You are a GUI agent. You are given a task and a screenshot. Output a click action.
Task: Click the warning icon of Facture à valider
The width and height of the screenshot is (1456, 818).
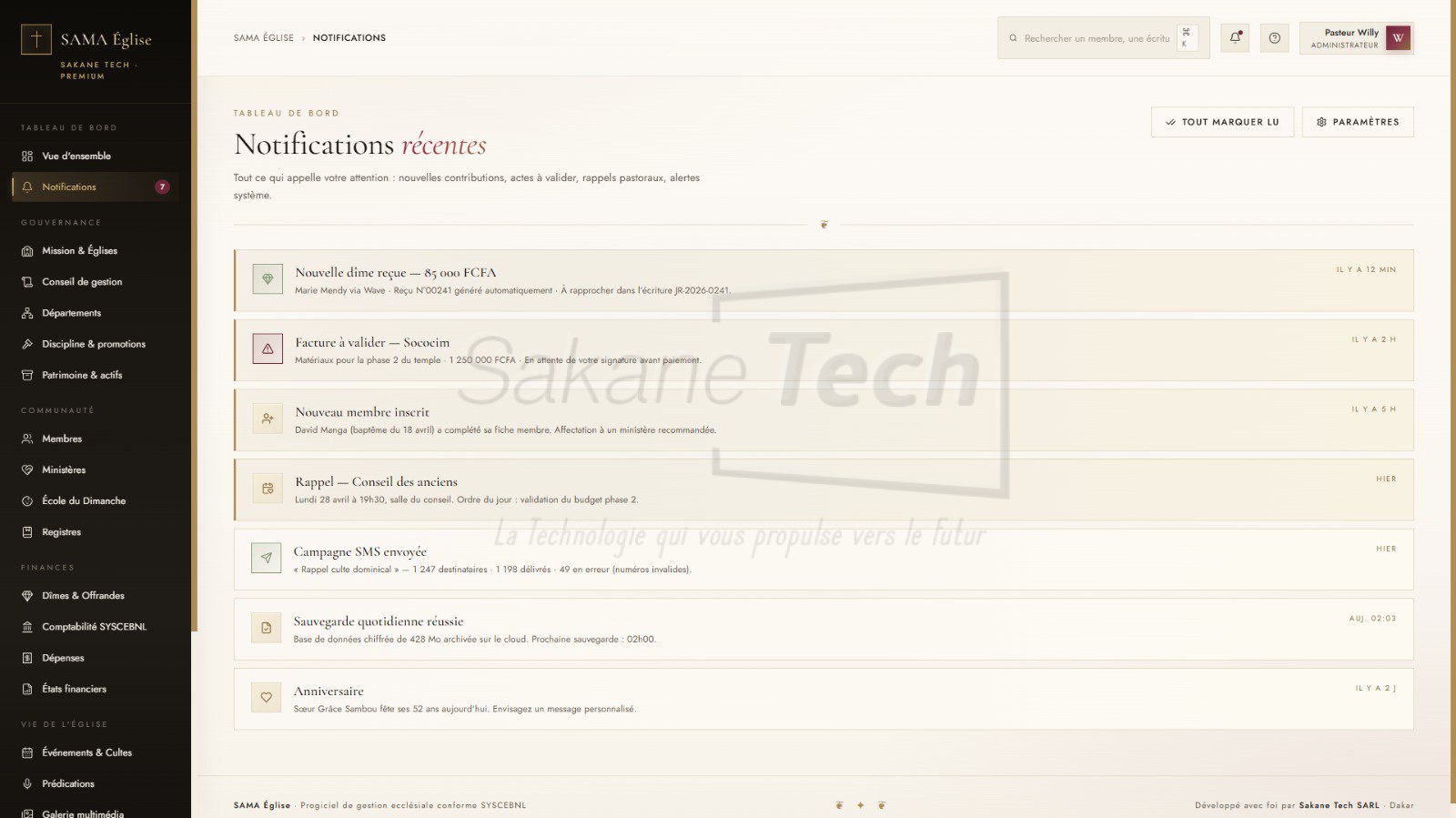pyautogui.click(x=268, y=348)
